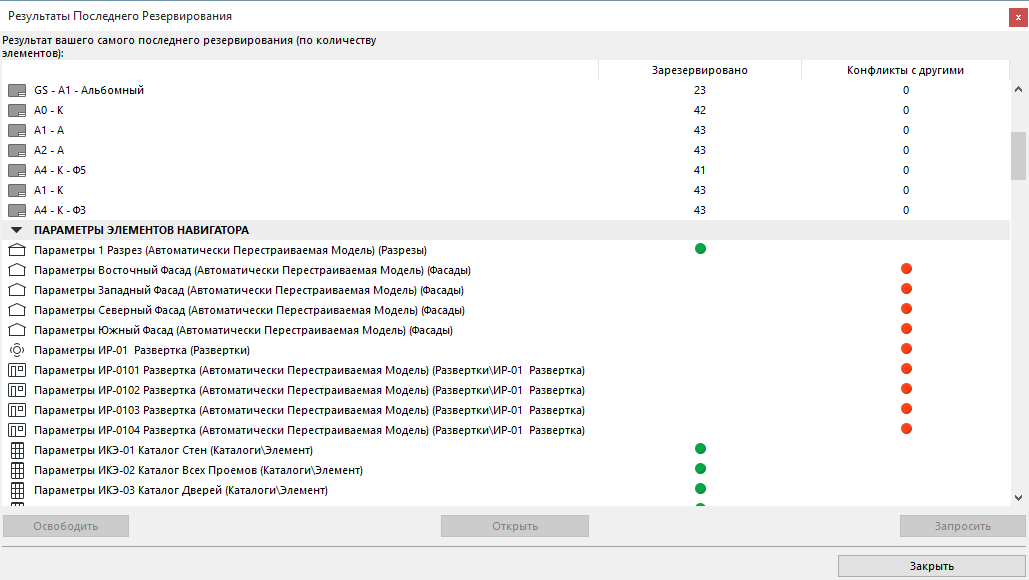Select the schedule icon for ИКЭ-01 Каталог Стен
Screen dimensions: 1029x580
(x=16, y=450)
